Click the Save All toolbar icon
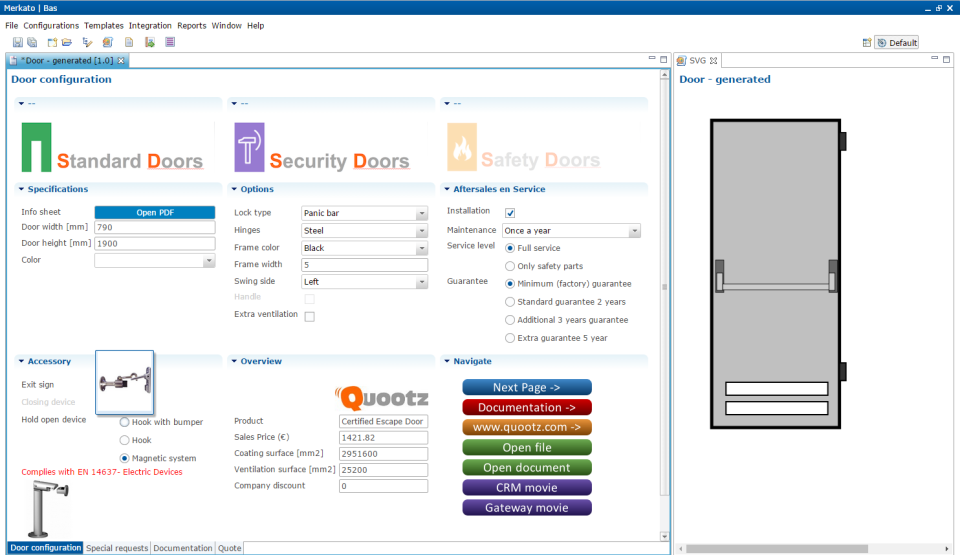Screen dimensions: 960x555 (x=32, y=42)
